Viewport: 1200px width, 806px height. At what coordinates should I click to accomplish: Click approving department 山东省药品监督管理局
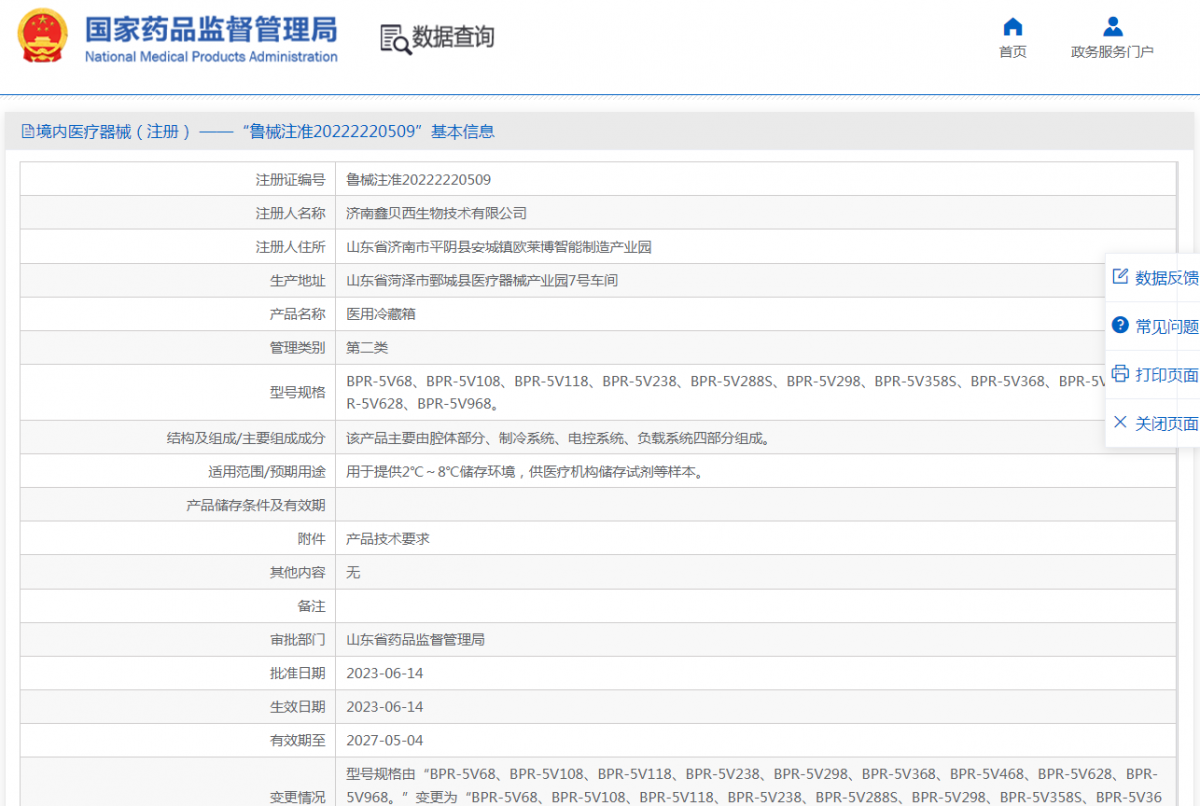pos(415,640)
